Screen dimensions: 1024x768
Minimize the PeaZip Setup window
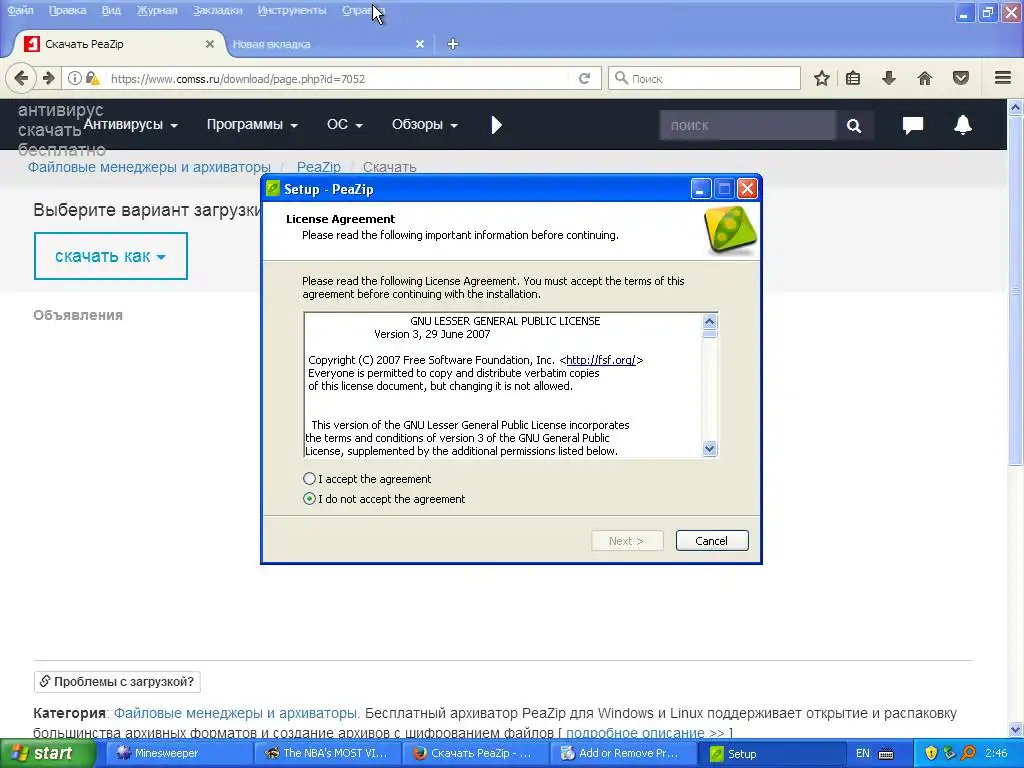pyautogui.click(x=700, y=189)
